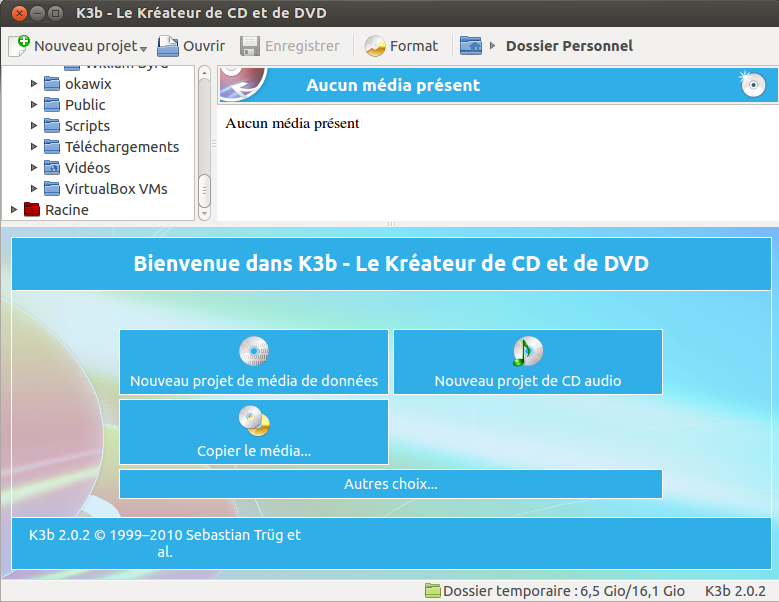Click the home folder icon in breadcrumb
Image resolution: width=779 pixels, height=602 pixels.
coord(470,46)
